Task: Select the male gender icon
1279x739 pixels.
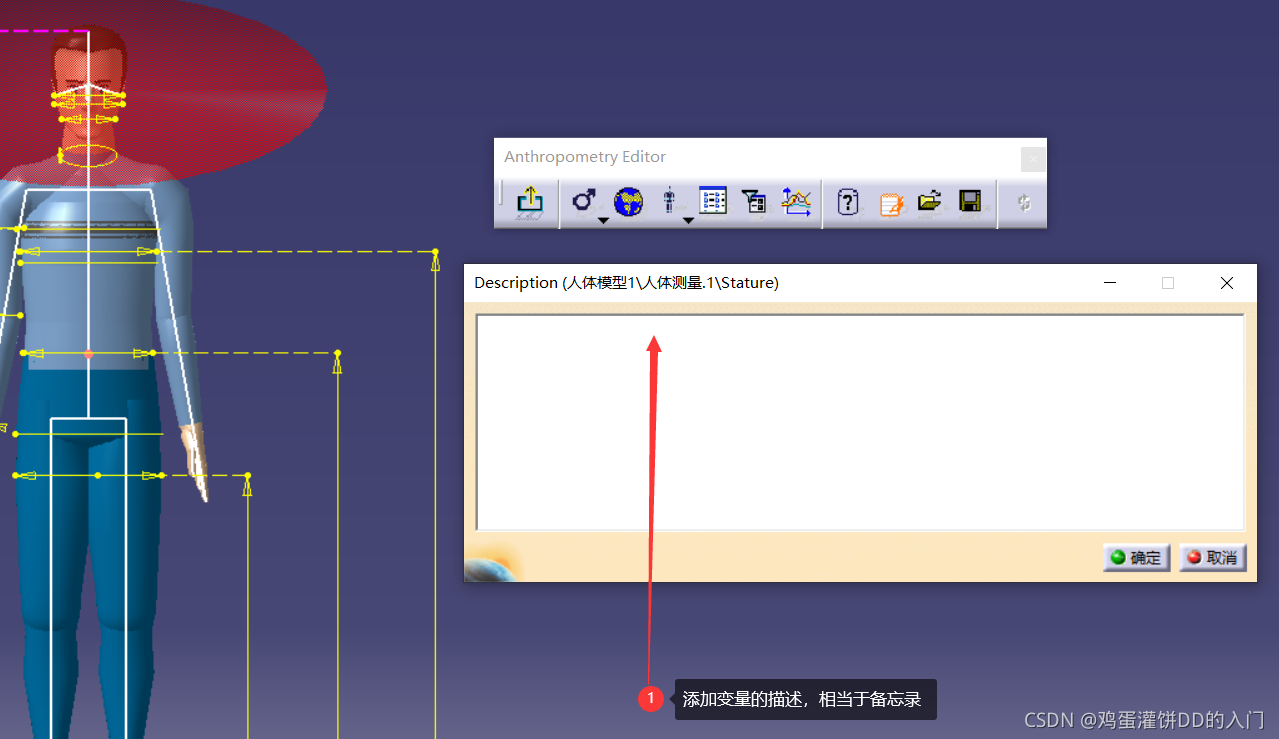Action: [584, 201]
